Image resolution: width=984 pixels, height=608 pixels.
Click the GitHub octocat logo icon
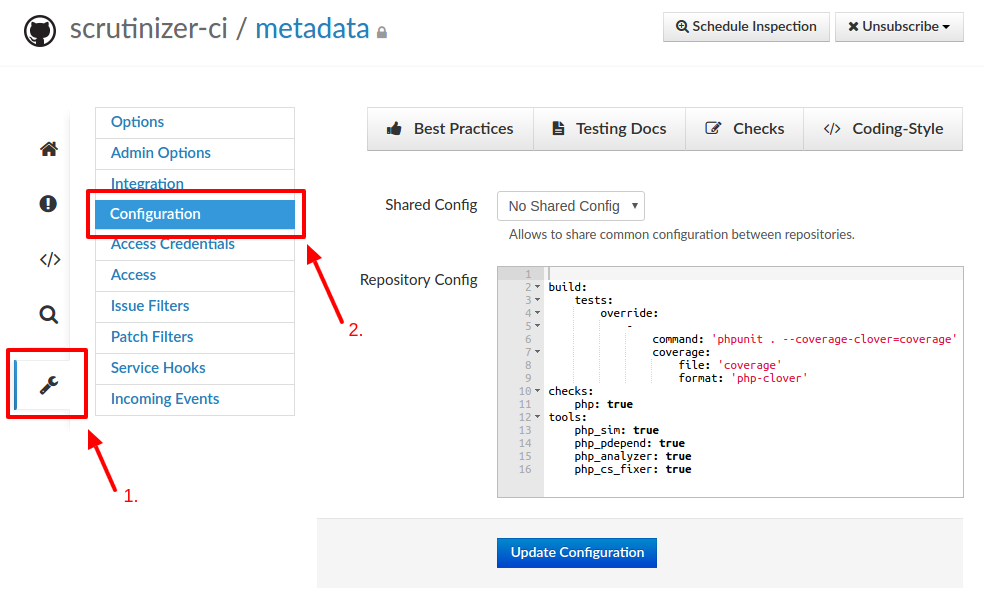click(40, 31)
